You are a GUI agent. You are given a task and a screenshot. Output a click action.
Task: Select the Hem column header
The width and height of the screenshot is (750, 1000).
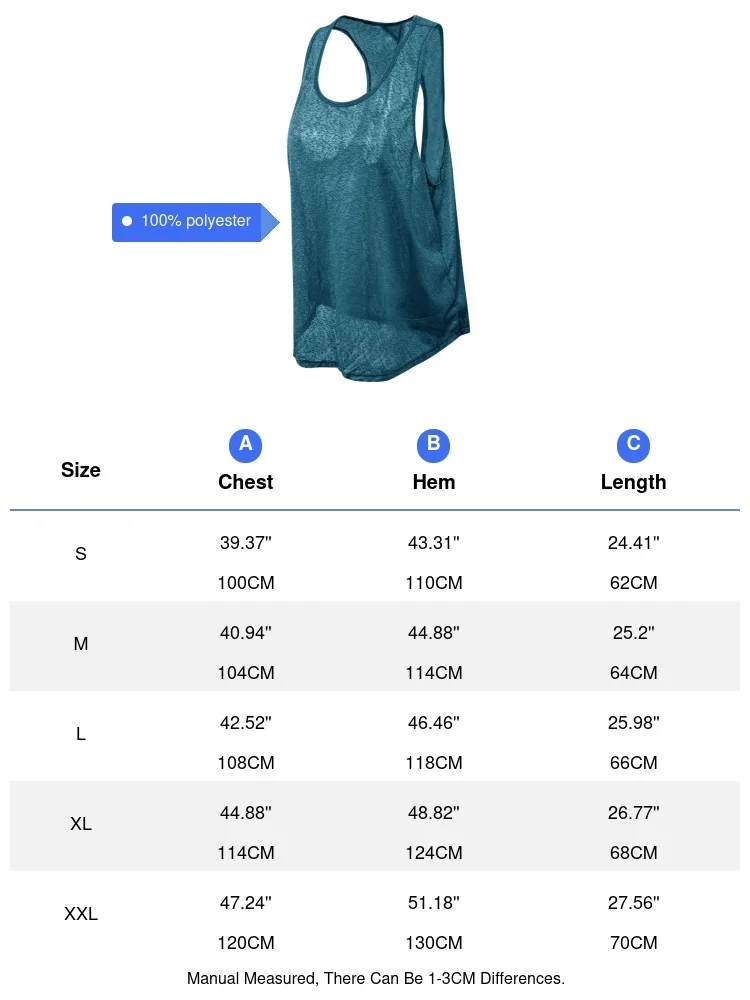(x=434, y=482)
